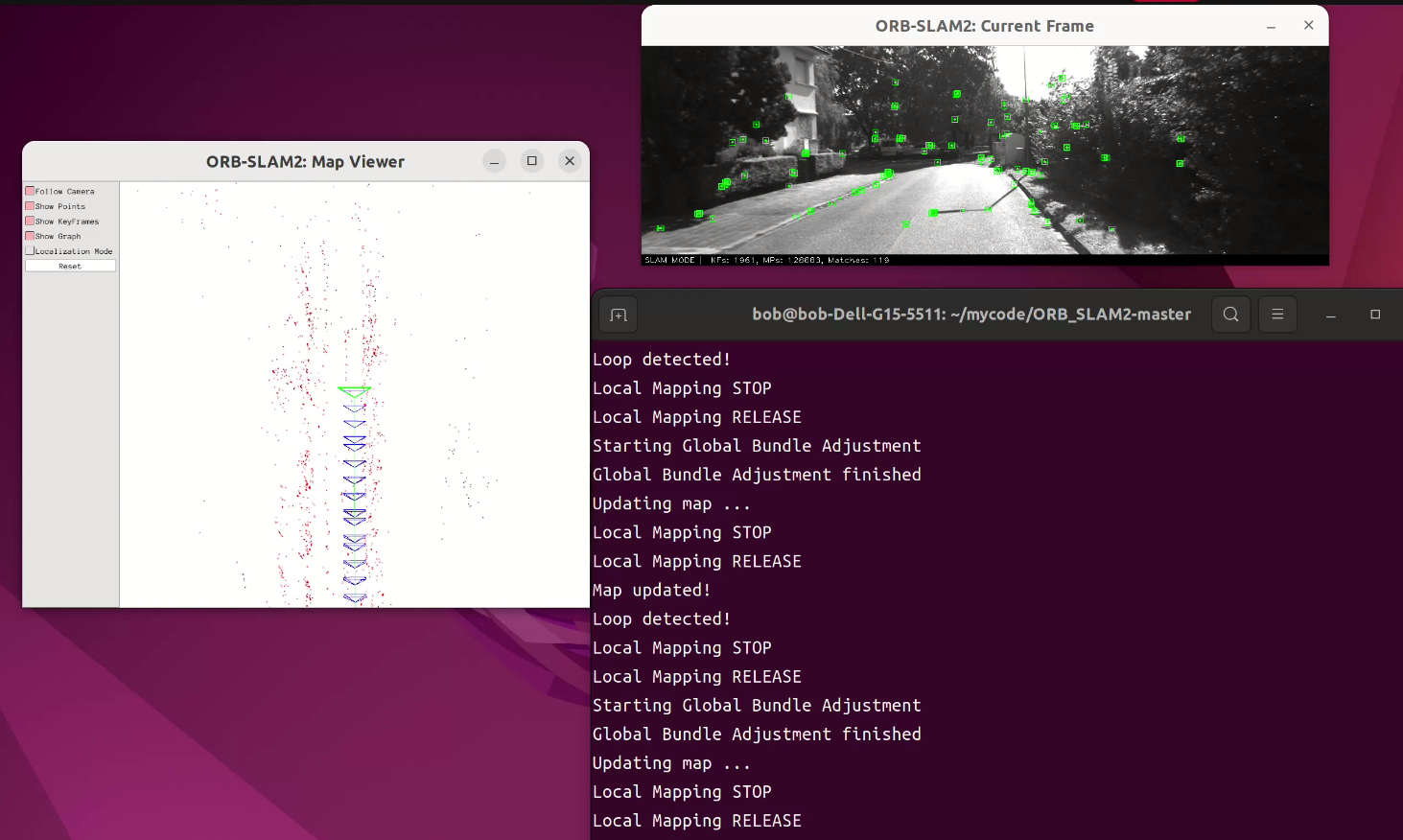Open the terminal search tool

click(x=1231, y=315)
